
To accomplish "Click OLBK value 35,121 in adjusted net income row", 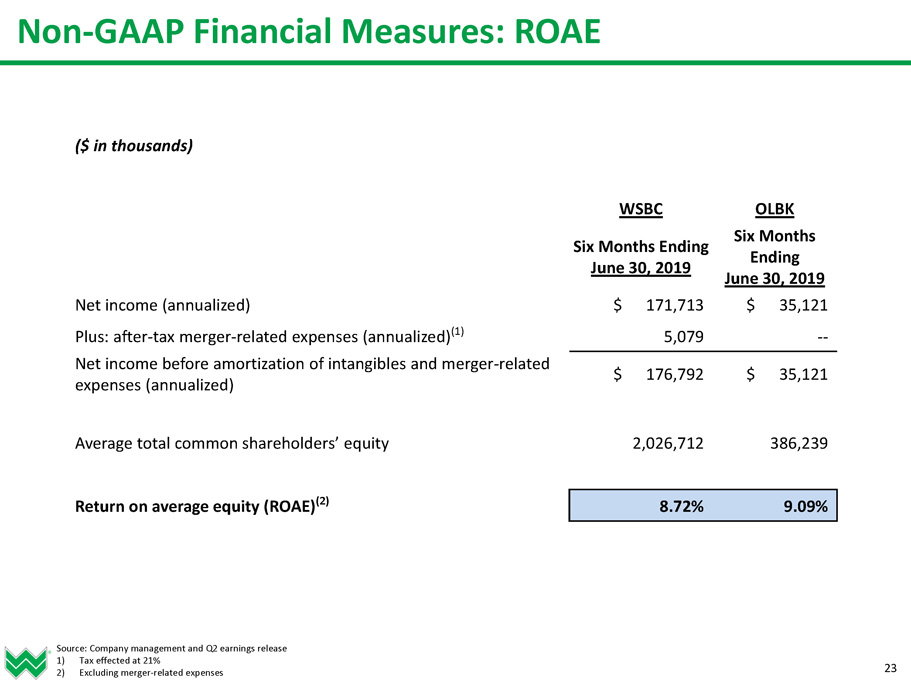I will [x=804, y=375].
